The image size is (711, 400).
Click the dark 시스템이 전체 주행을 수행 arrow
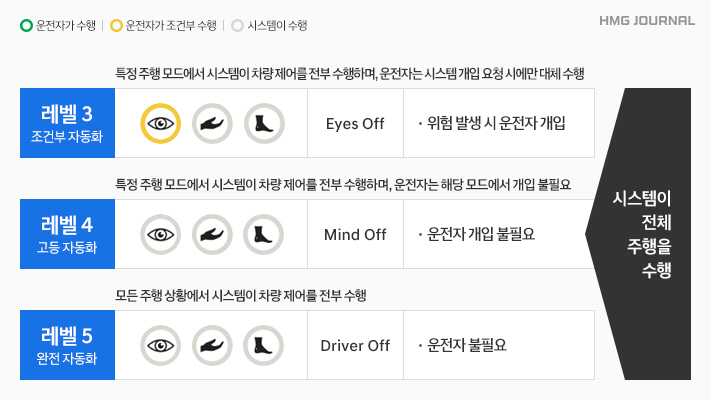click(x=643, y=234)
